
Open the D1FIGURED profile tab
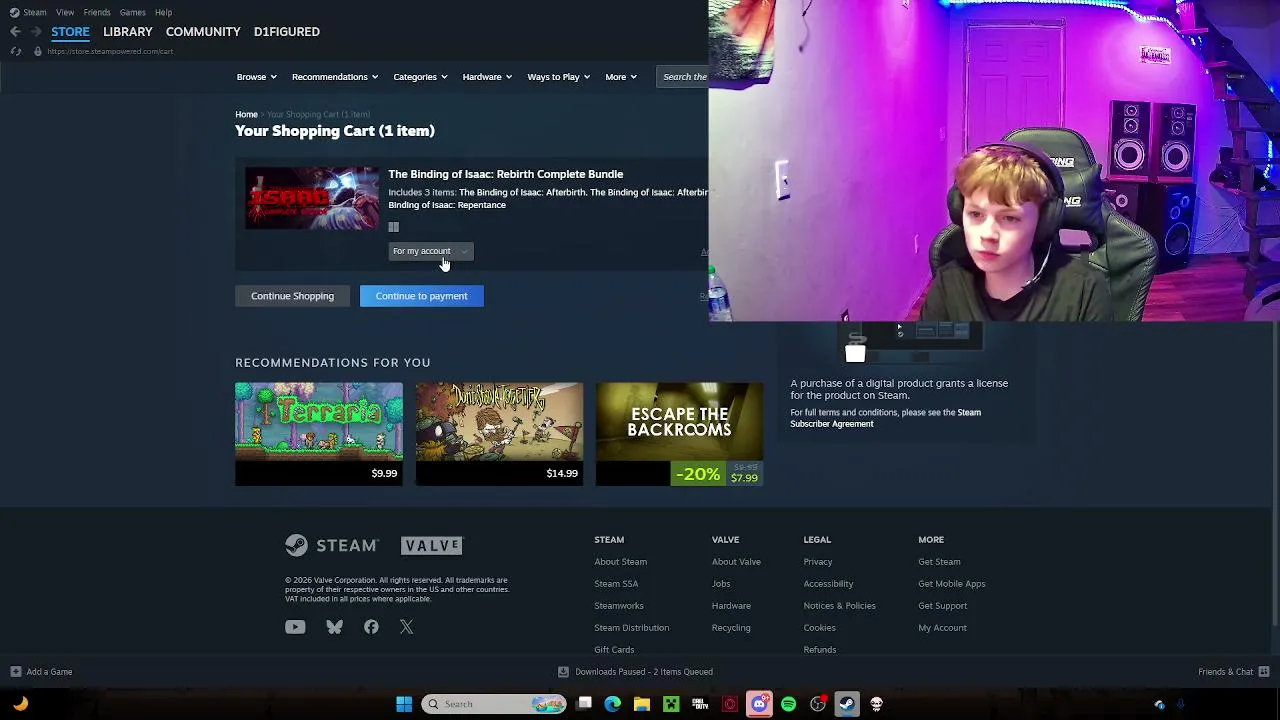(x=287, y=32)
